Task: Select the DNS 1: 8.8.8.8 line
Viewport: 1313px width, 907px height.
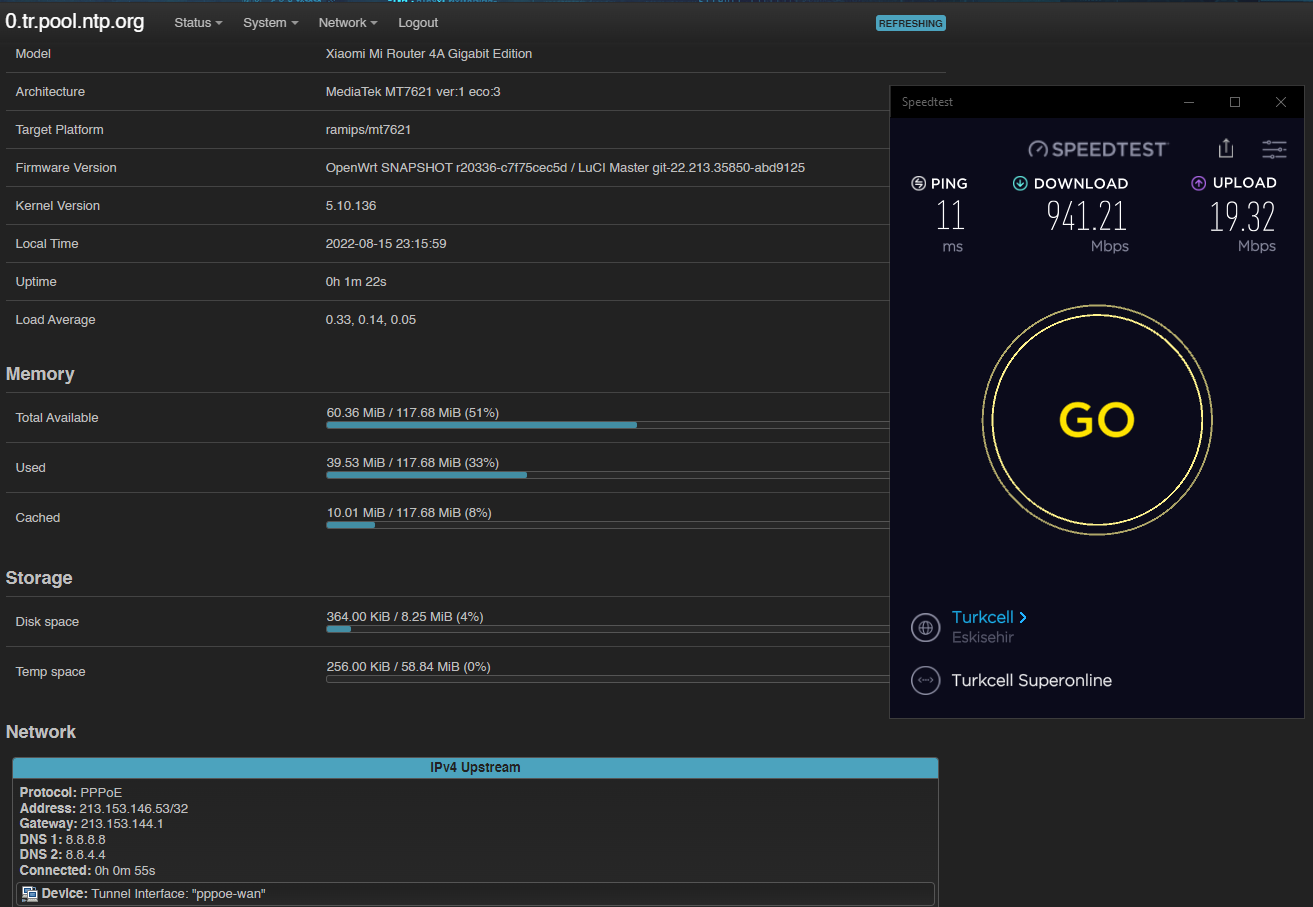Action: pos(63,839)
